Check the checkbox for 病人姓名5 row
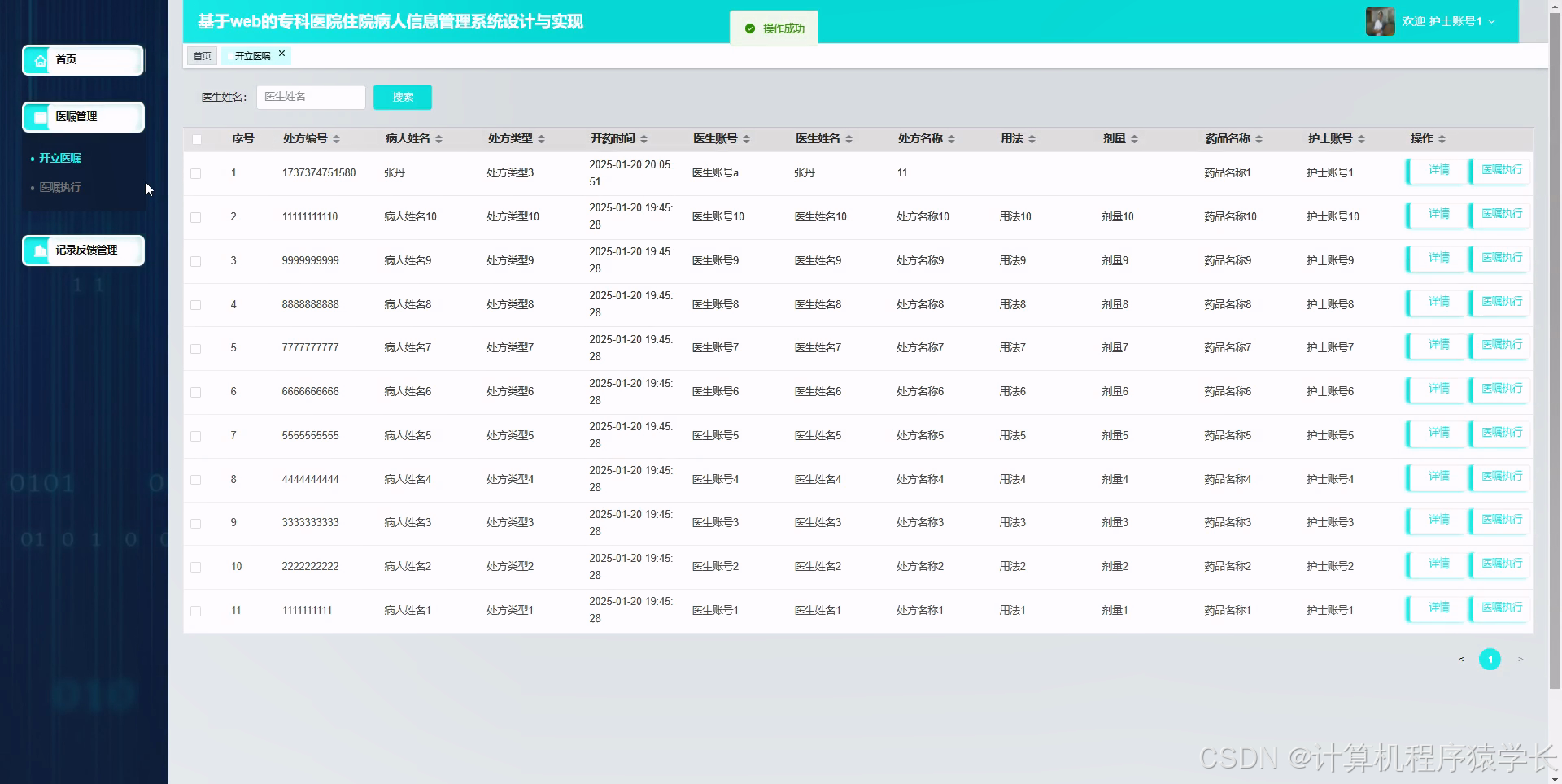The width and height of the screenshot is (1562, 784). [x=195, y=436]
